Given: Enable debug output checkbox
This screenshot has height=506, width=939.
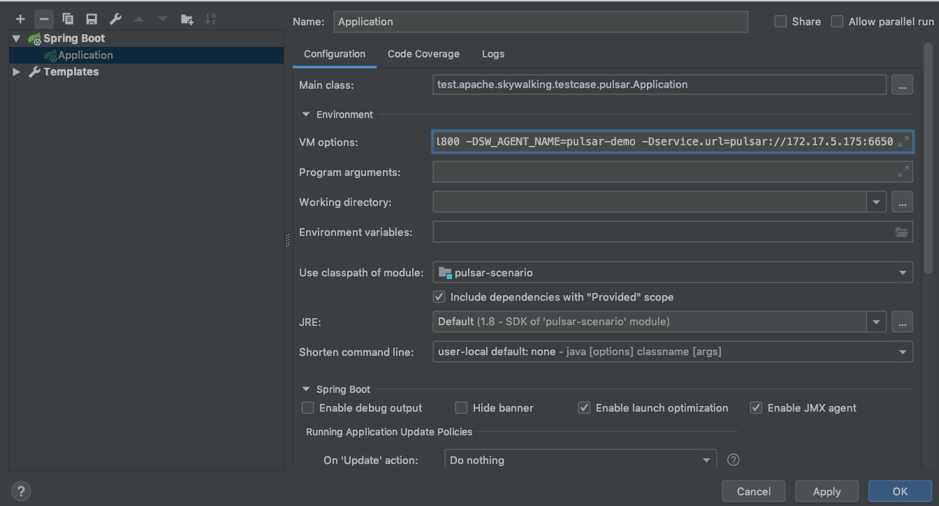Looking at the screenshot, I should click(308, 408).
